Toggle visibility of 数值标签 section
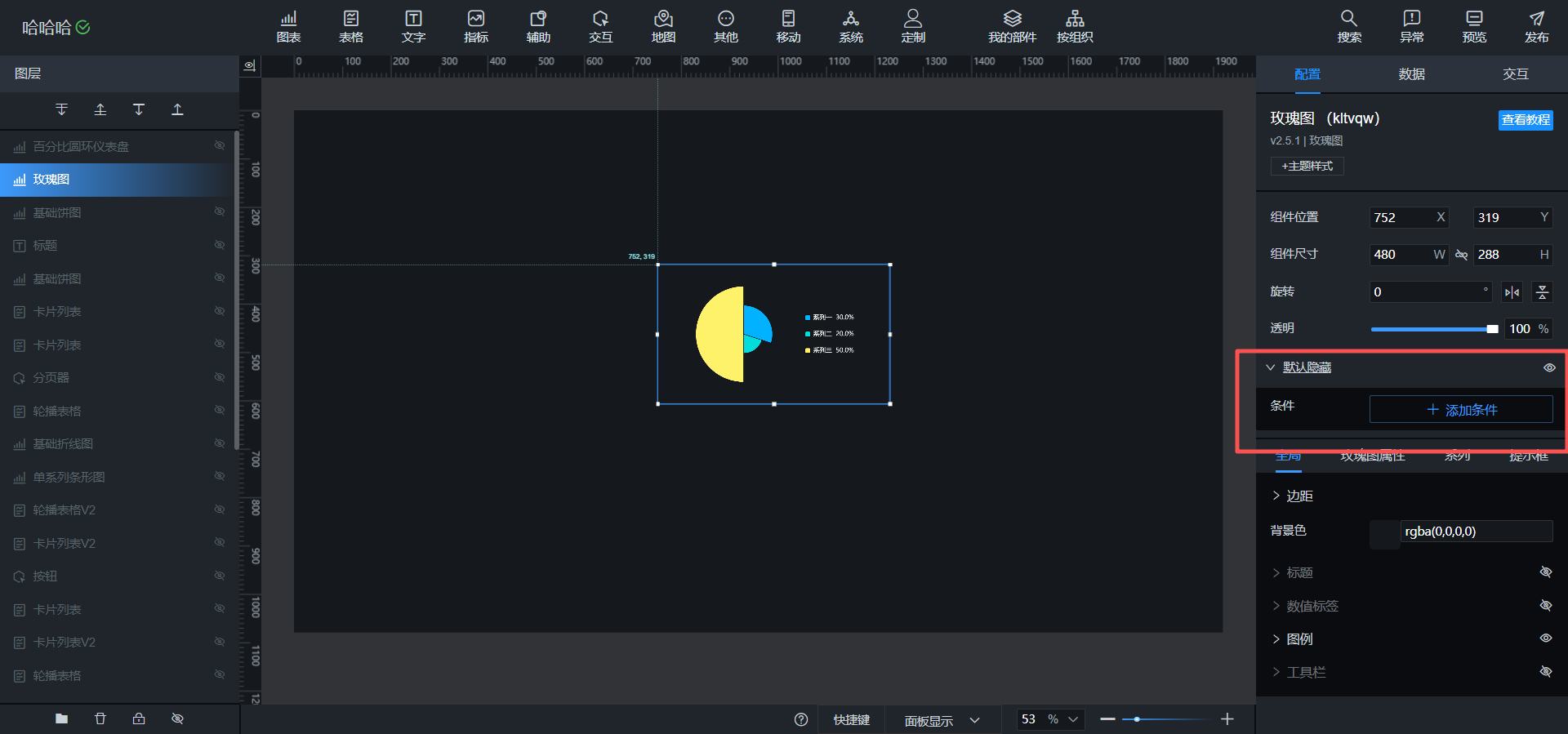Screen dimensions: 1568x734 pos(1546,606)
